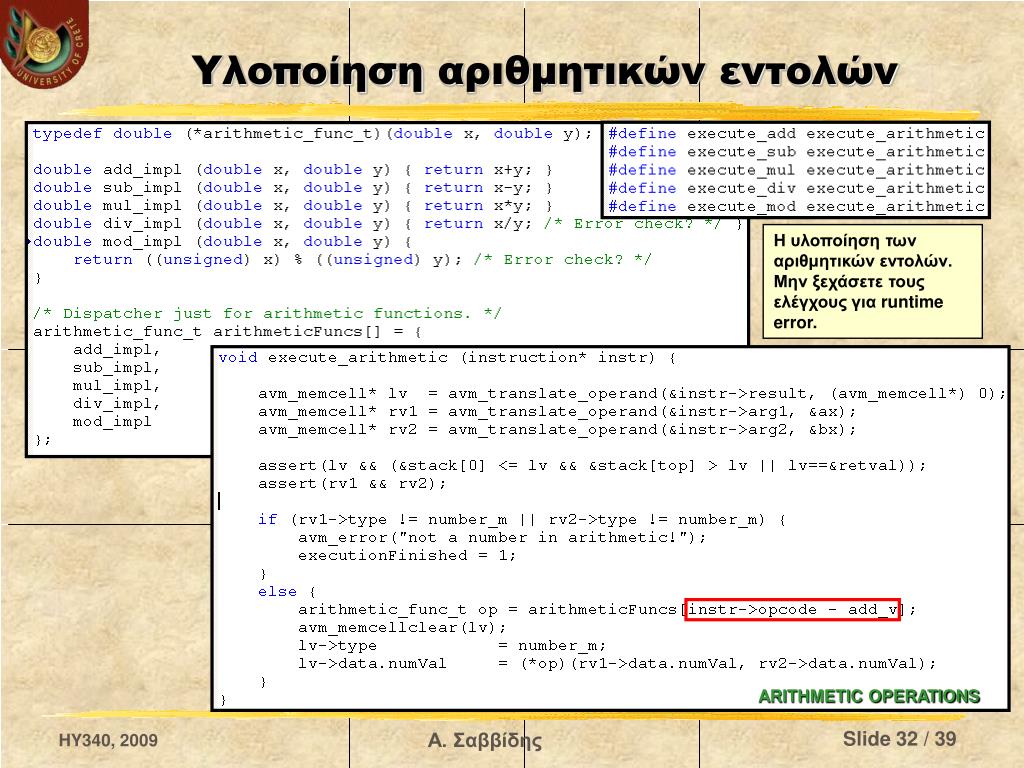Click the University of Crete logo
This screenshot has width=1024, height=768.
tap(44, 43)
